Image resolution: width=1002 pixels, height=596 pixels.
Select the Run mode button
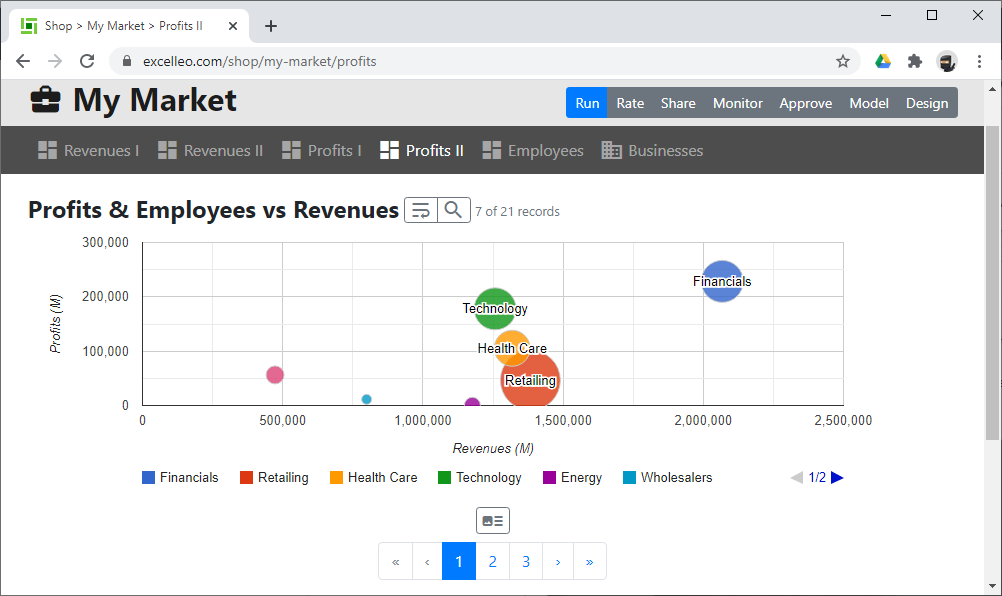[x=587, y=103]
